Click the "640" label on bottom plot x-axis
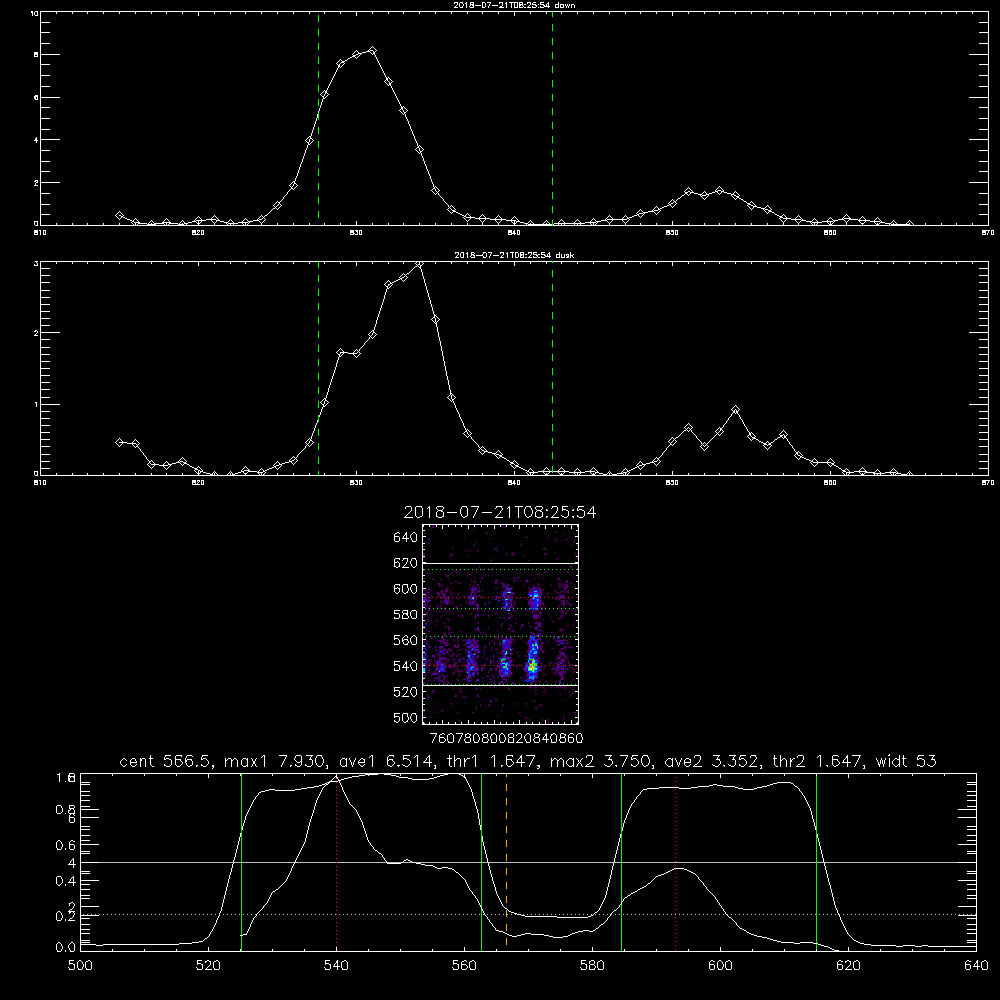Image resolution: width=1000 pixels, height=1000 pixels. click(x=976, y=966)
